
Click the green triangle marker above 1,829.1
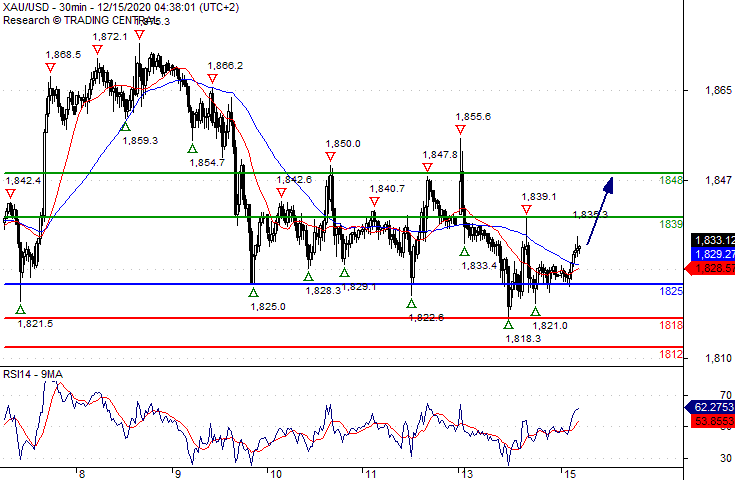click(345, 272)
